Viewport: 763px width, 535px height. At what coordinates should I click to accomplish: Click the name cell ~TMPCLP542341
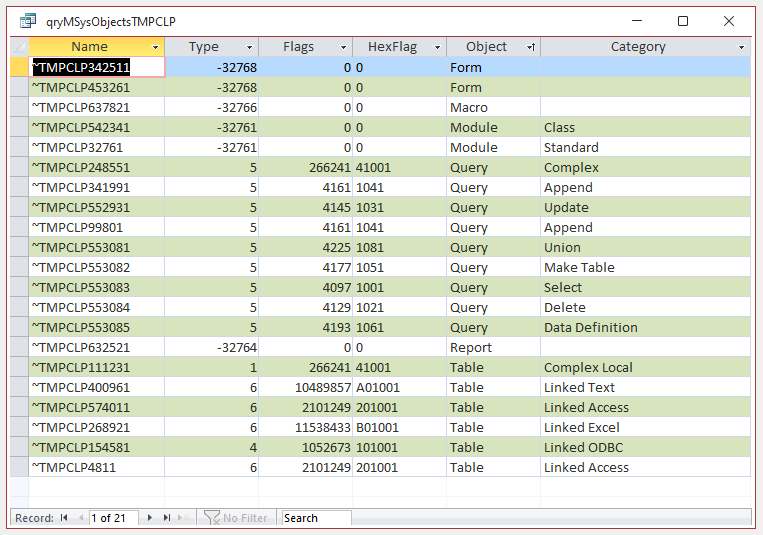pos(97,128)
